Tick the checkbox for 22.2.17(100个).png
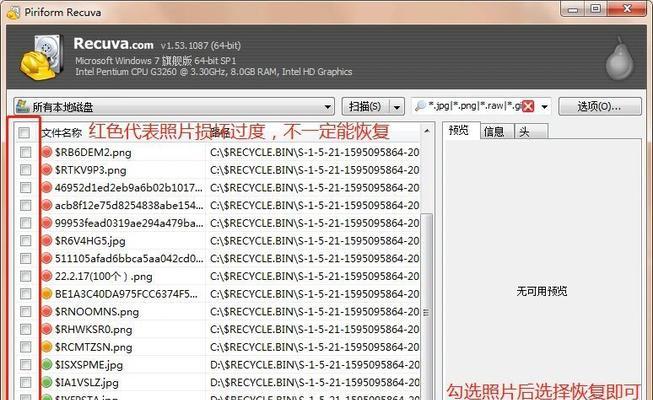The height and width of the screenshot is (400, 653). 25,276
